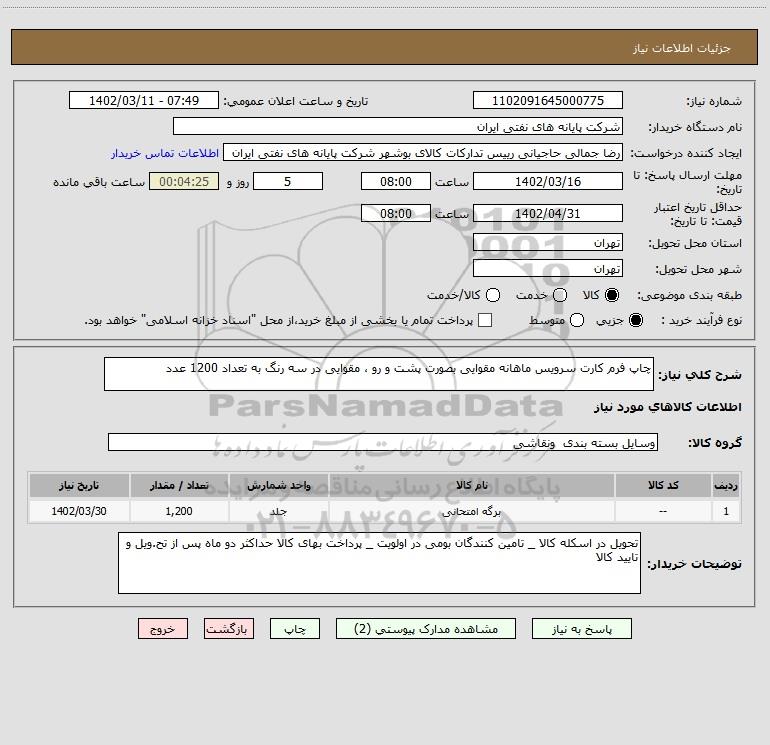
Task: Click the remaining time field 00:04:25
Action: (184, 181)
